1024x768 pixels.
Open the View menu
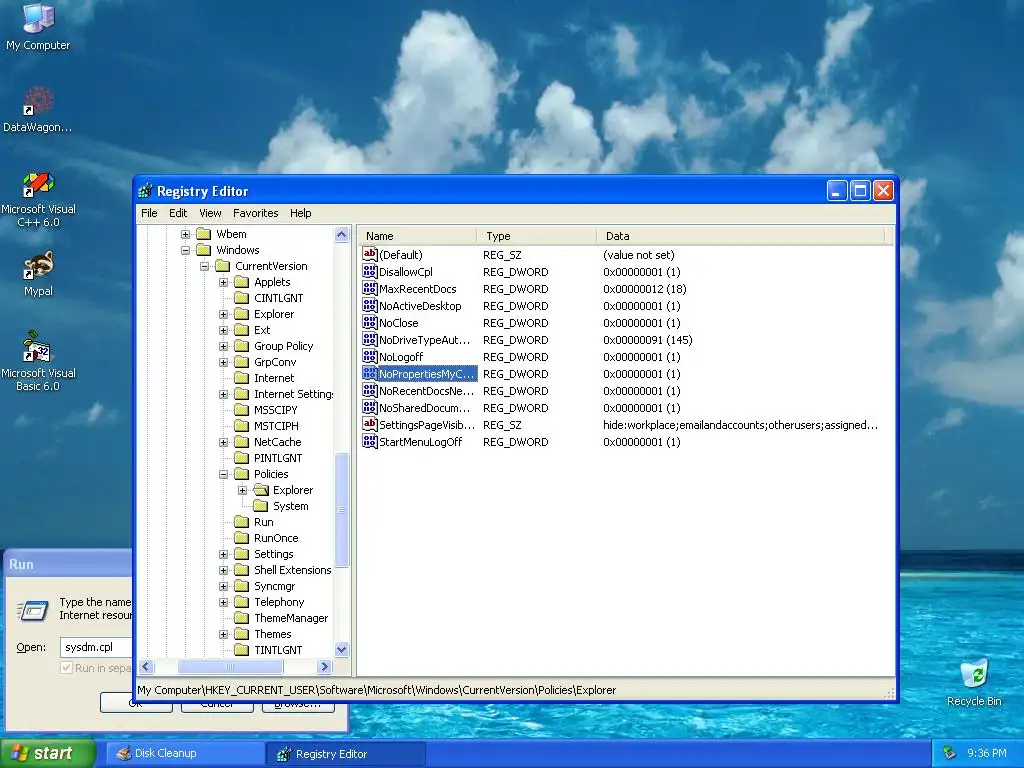pos(210,213)
